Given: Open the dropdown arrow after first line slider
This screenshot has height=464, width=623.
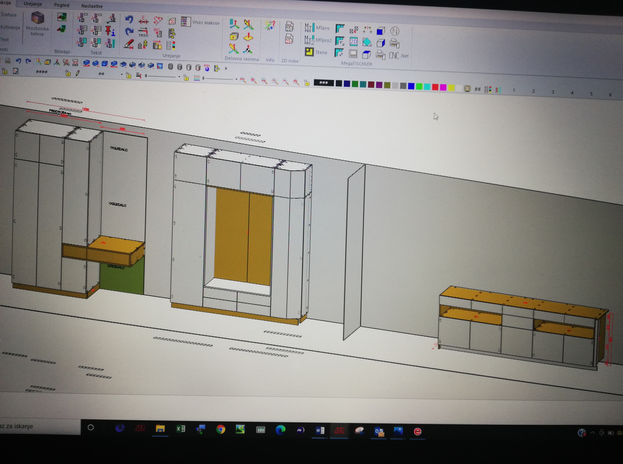Looking at the screenshot, I should 179,77.
